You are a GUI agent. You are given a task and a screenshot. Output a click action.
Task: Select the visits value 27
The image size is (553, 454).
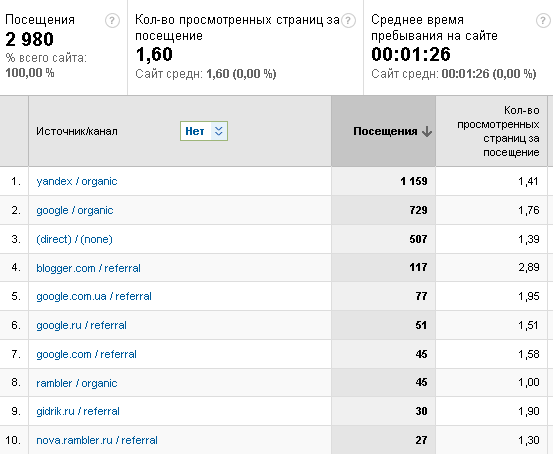point(421,440)
